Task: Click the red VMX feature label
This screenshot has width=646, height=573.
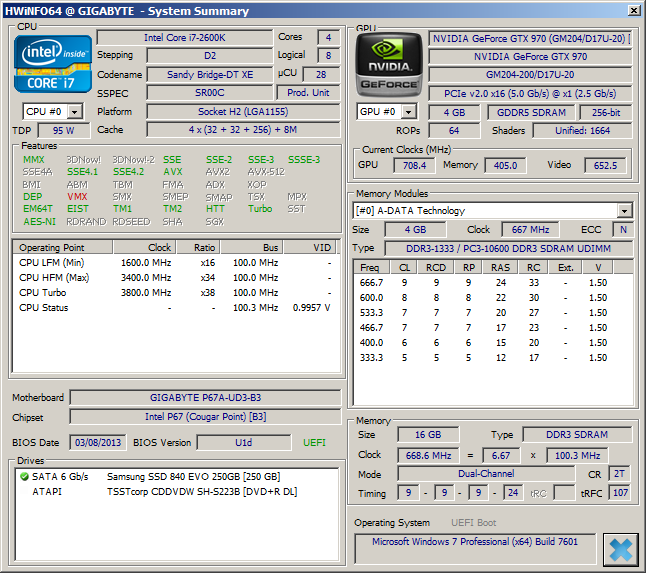Action: [x=77, y=197]
